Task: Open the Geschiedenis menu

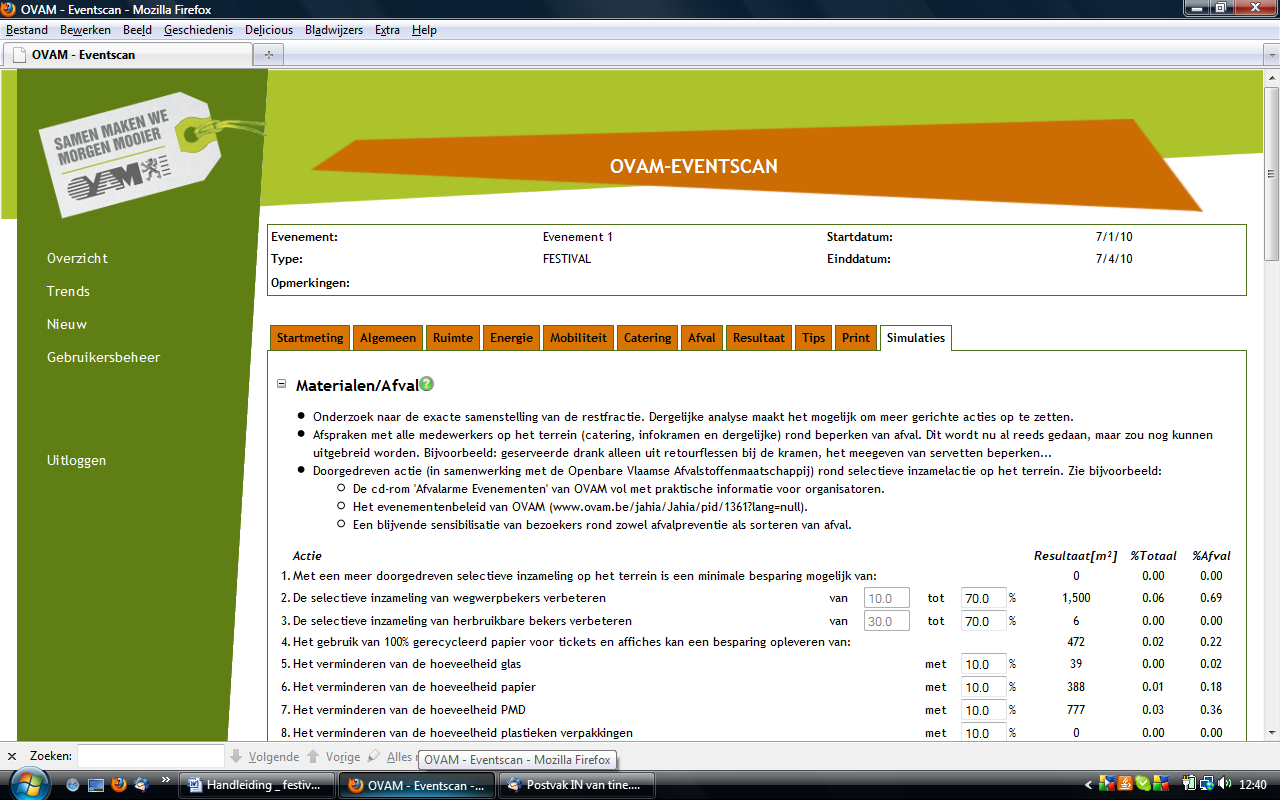Action: pos(200,30)
